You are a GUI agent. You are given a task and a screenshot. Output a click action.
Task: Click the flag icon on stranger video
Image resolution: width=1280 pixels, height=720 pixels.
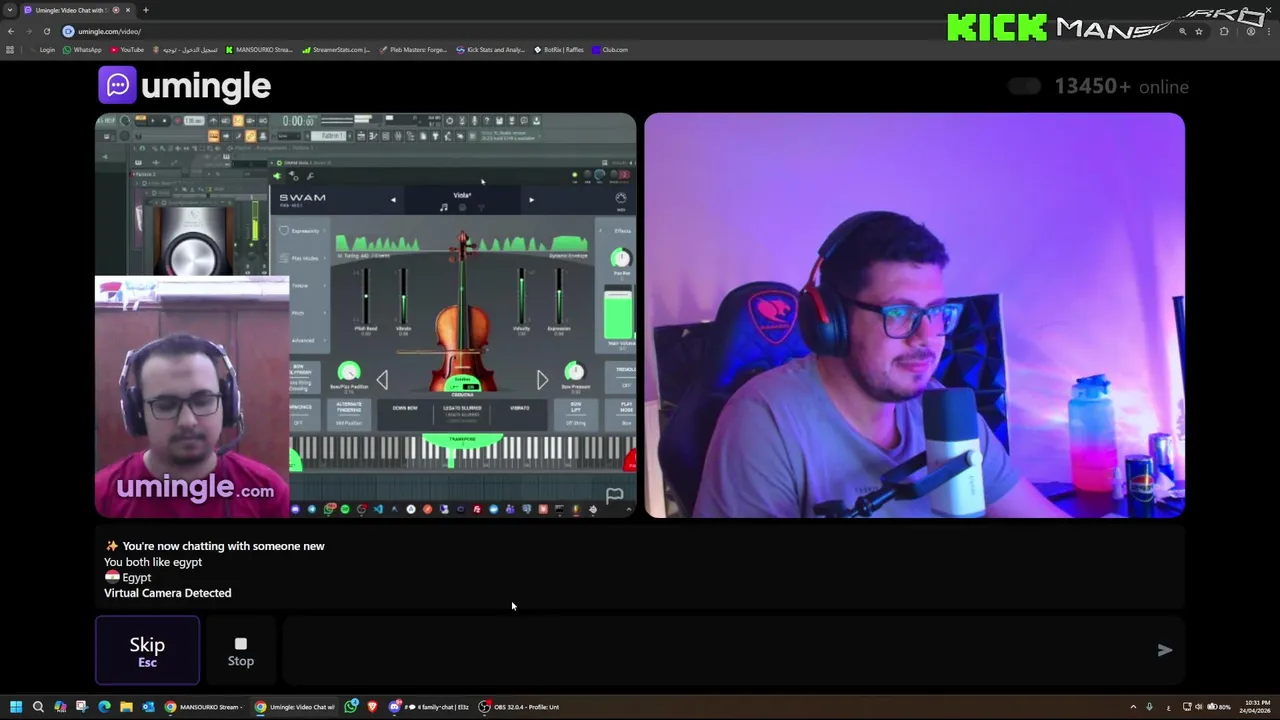[614, 495]
